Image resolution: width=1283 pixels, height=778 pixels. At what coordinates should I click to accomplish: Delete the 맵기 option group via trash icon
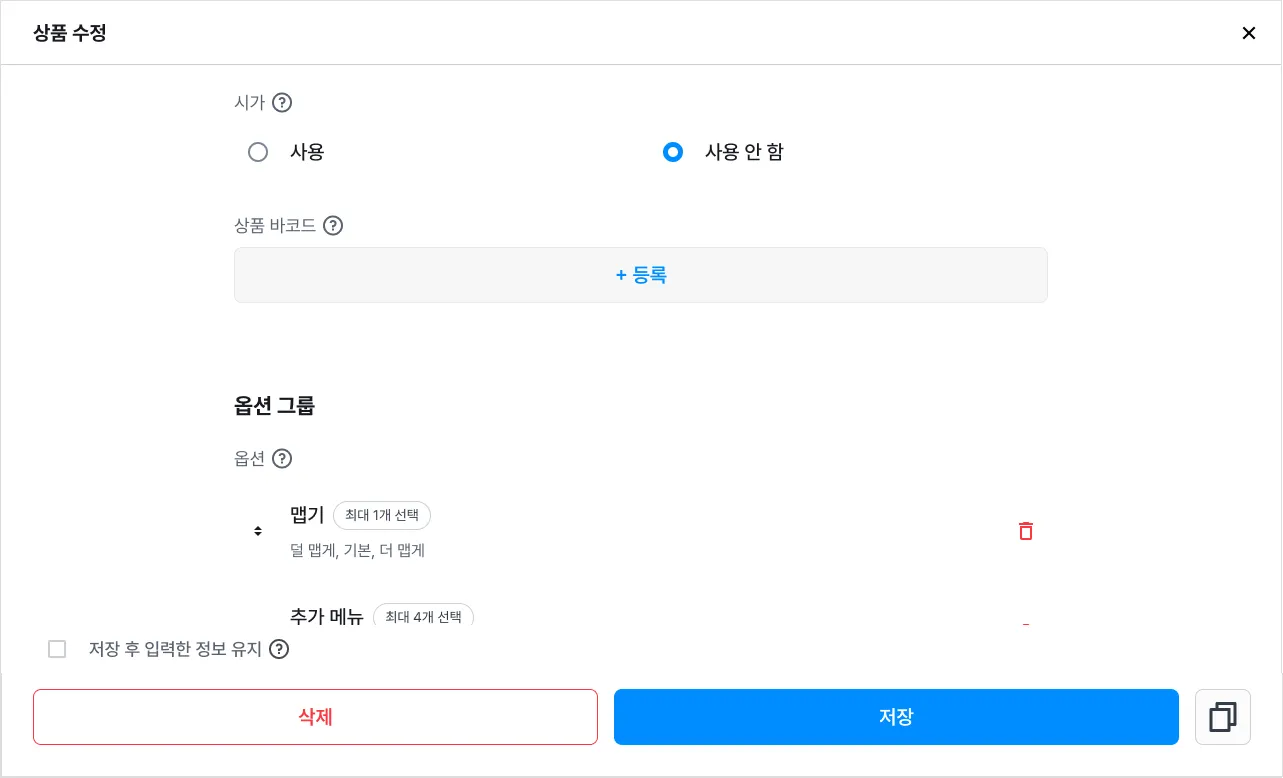pos(1025,531)
